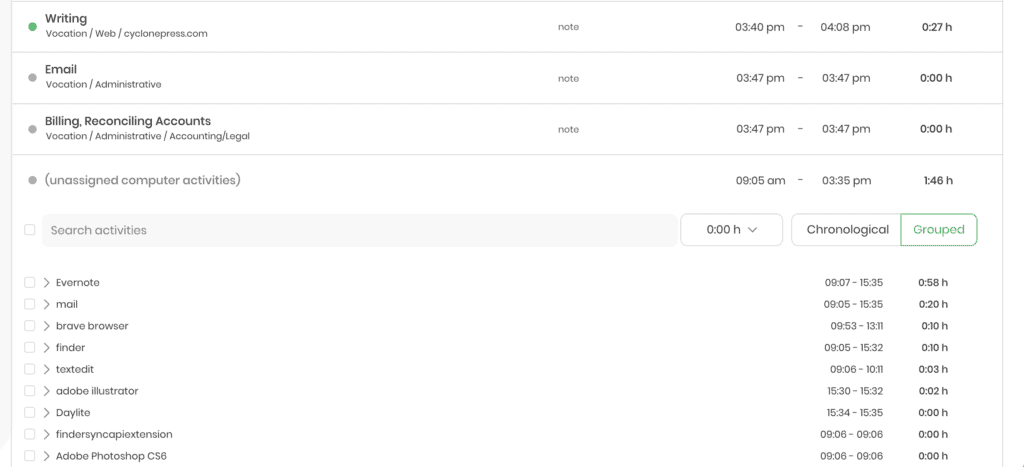Expand the finder group chevron

click(46, 347)
